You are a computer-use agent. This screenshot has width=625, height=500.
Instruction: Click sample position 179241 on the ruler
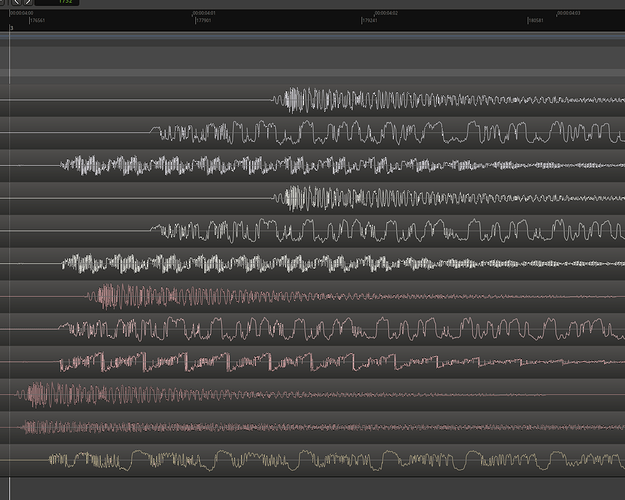[369, 20]
